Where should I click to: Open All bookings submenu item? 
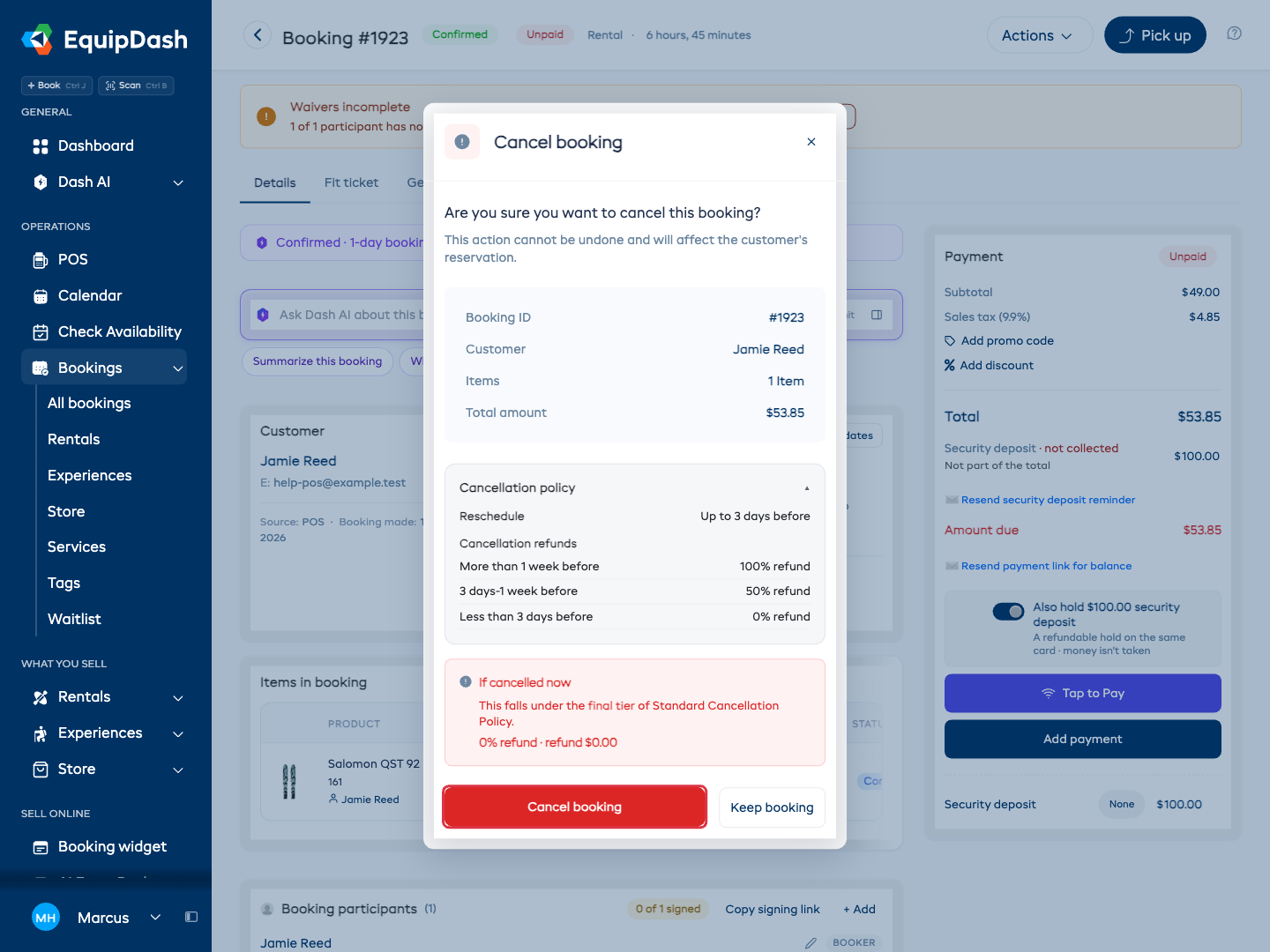coord(89,403)
